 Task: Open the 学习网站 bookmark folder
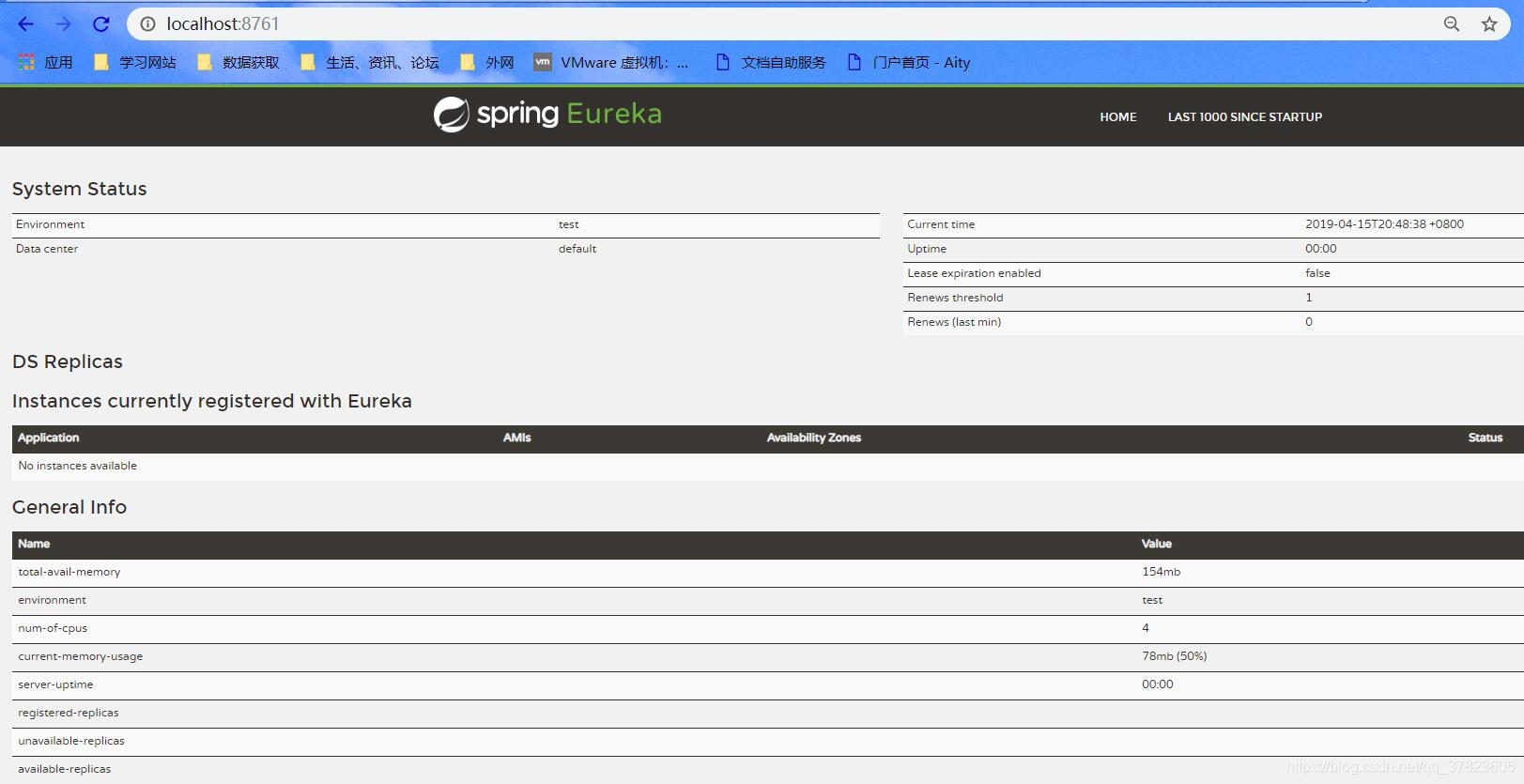(x=135, y=62)
